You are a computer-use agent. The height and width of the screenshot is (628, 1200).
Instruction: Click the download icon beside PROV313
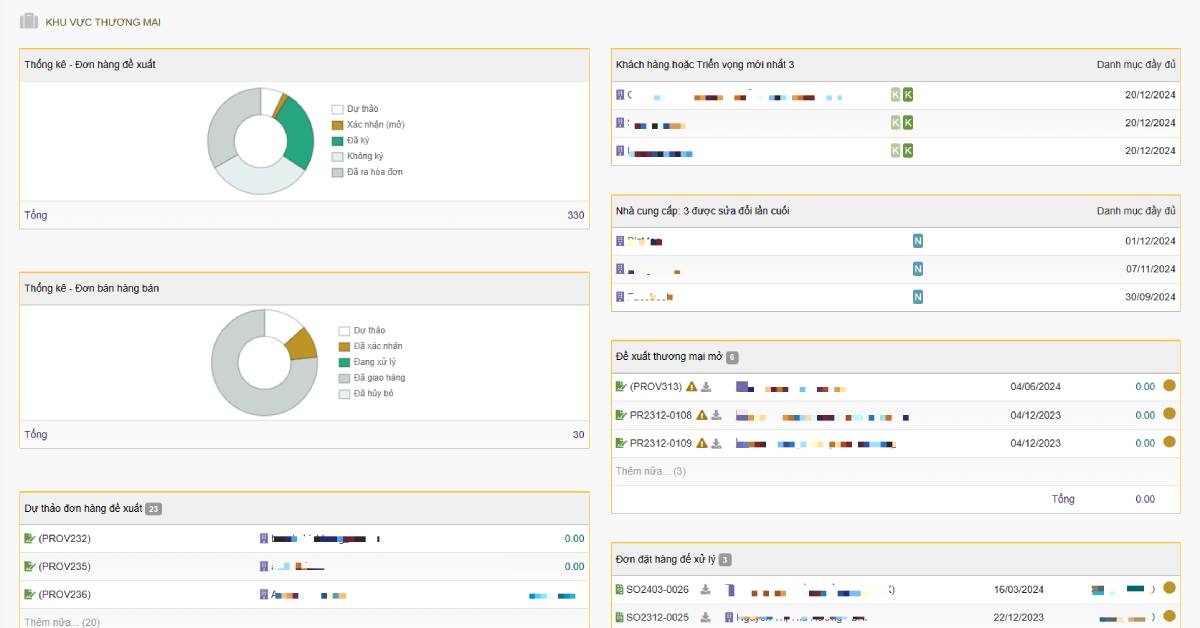[706, 387]
